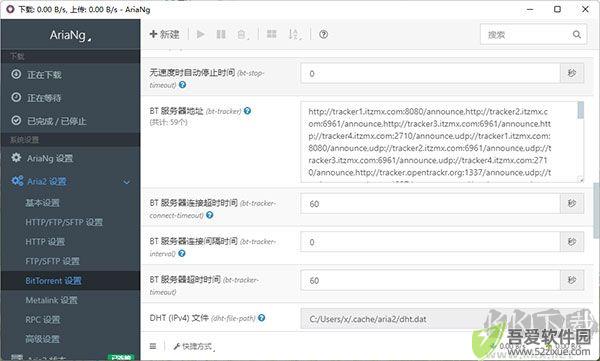The height and width of the screenshot is (361, 600).
Task: Open the AriaNg logo dropdown
Action: coord(71,35)
